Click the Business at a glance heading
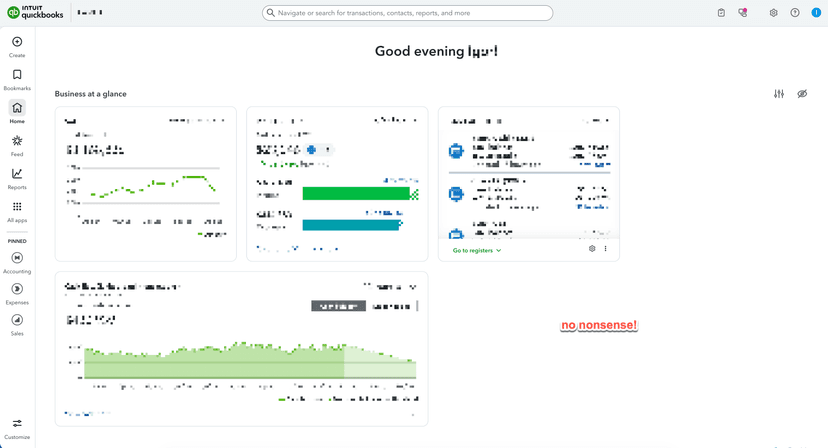The image size is (828, 448). coord(91,94)
